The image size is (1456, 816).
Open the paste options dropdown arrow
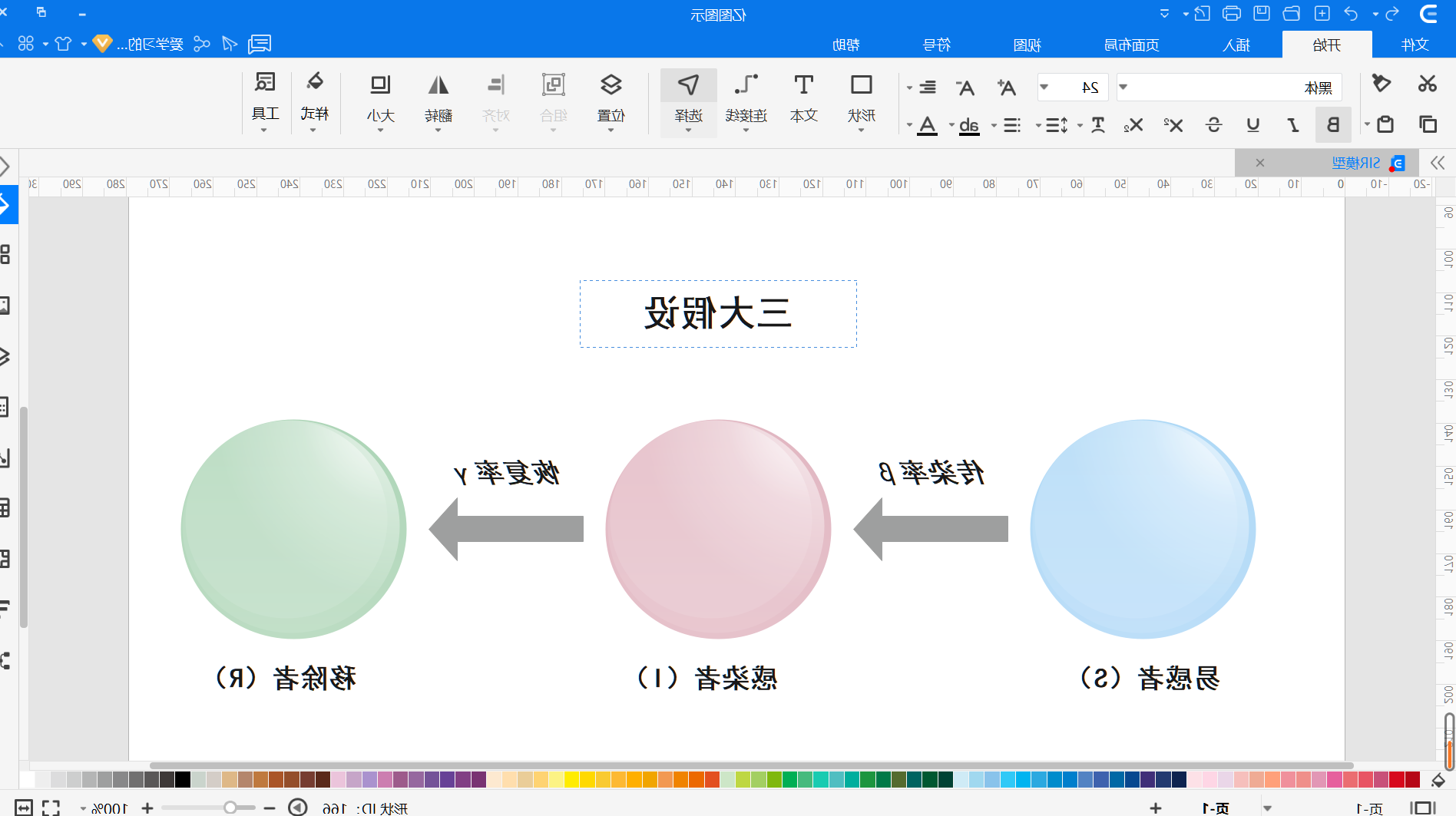1368,124
